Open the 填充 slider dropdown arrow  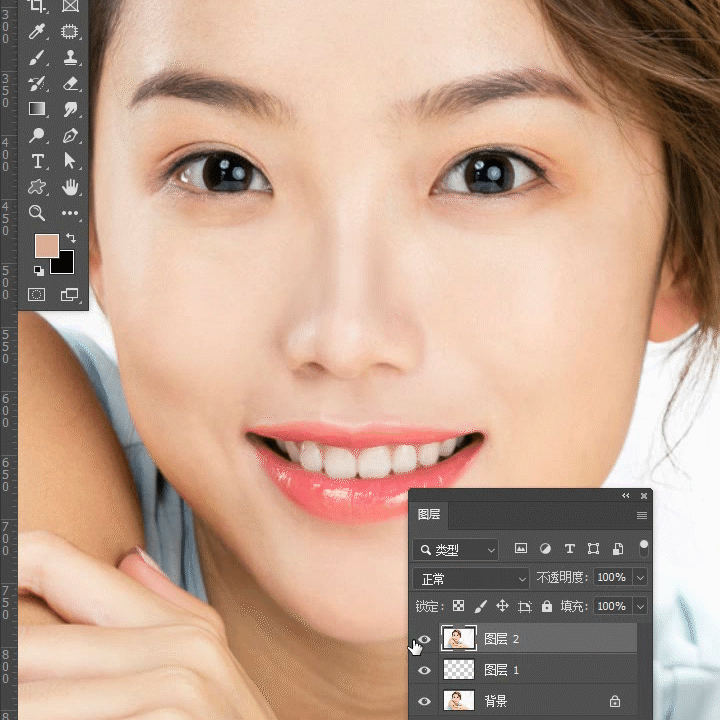pos(640,607)
